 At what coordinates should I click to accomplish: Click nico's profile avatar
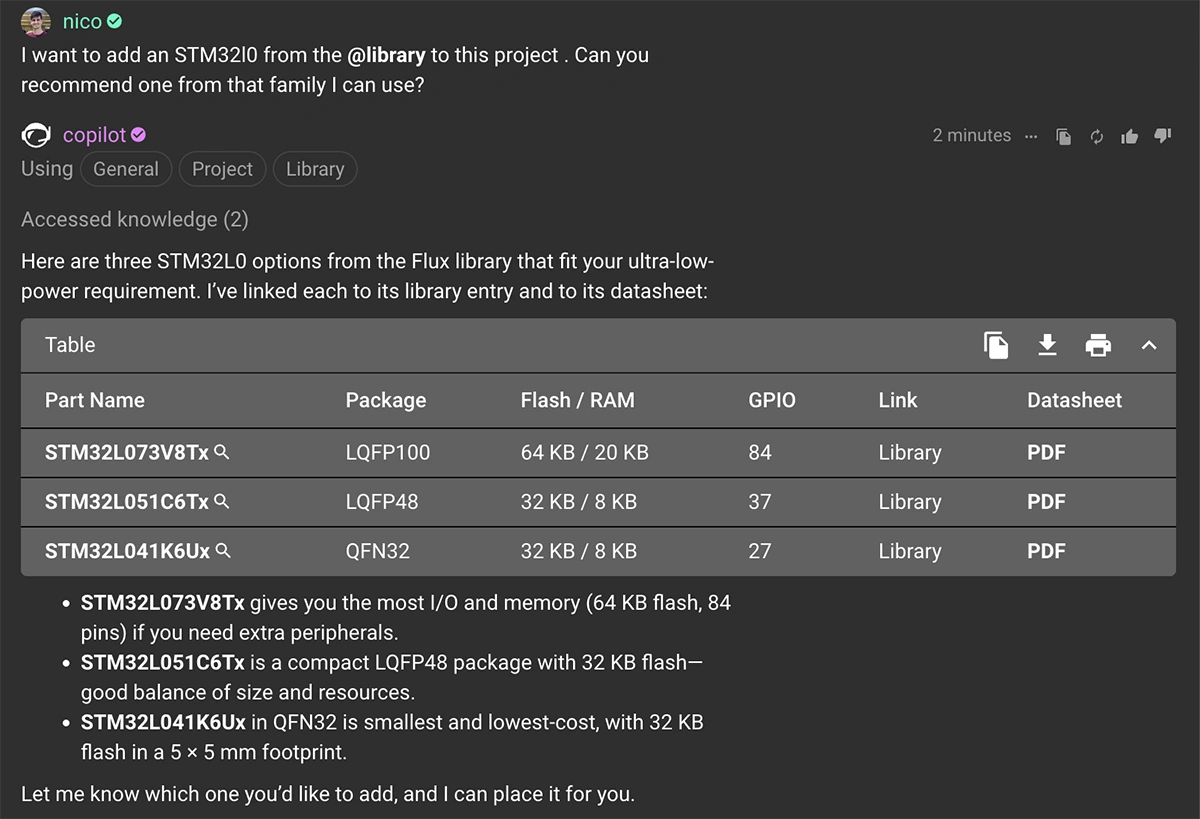pos(36,21)
